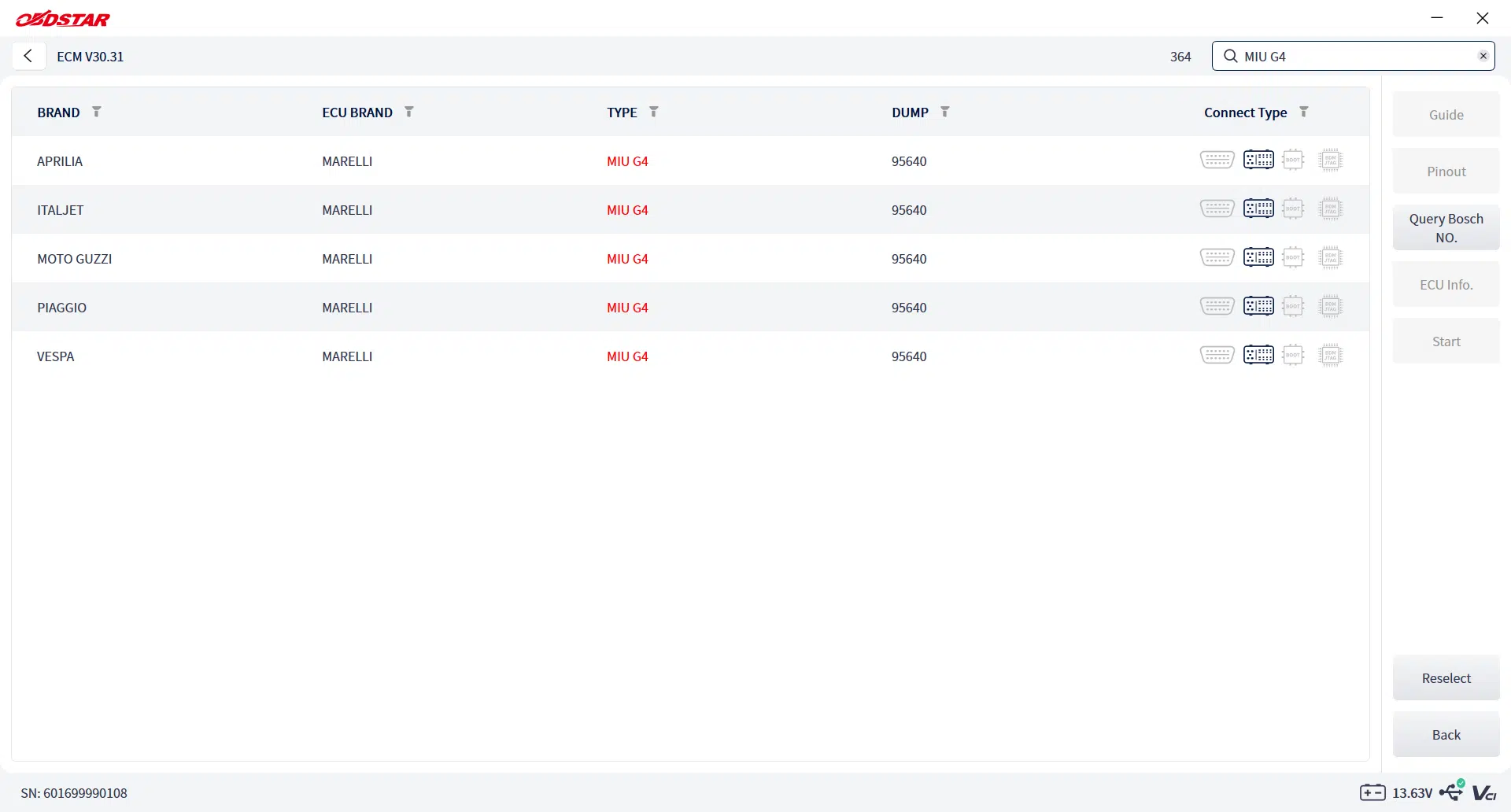Viewport: 1511px width, 812px height.
Task: Close the OBDSTAR window
Action: [1483, 18]
